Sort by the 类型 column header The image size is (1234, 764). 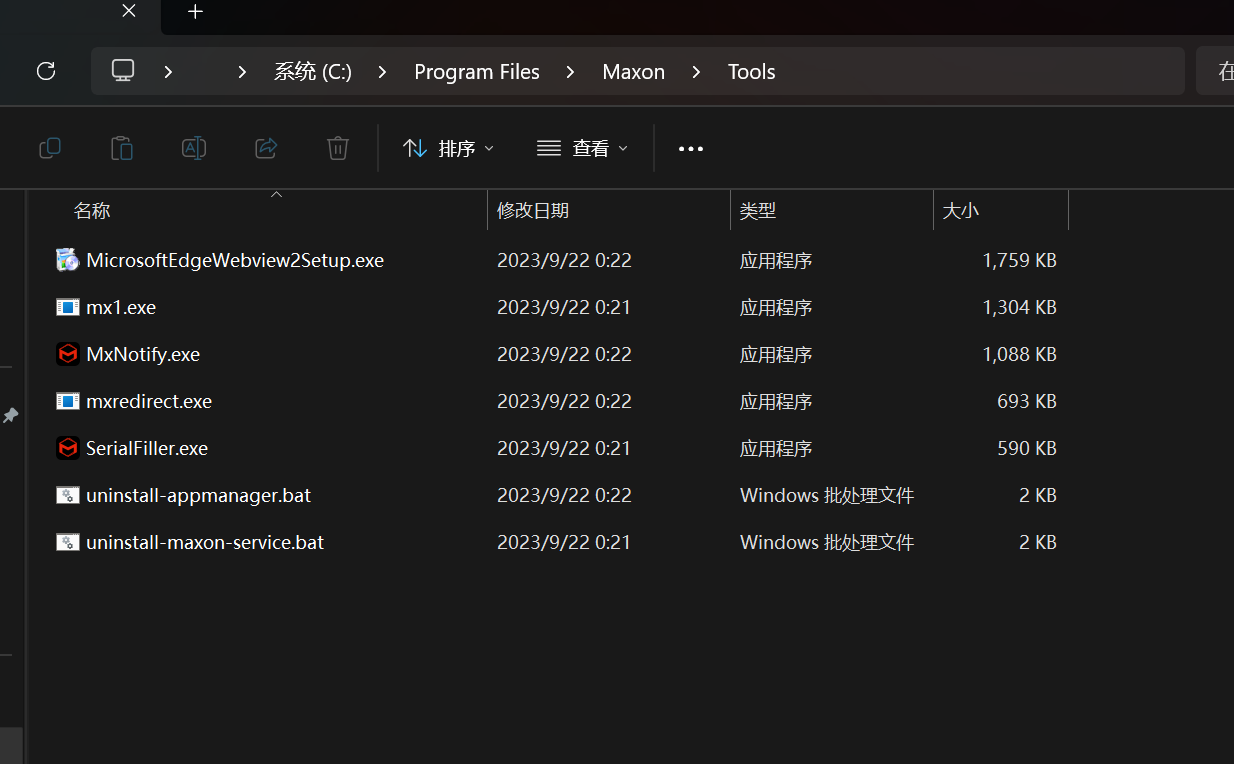click(x=758, y=211)
